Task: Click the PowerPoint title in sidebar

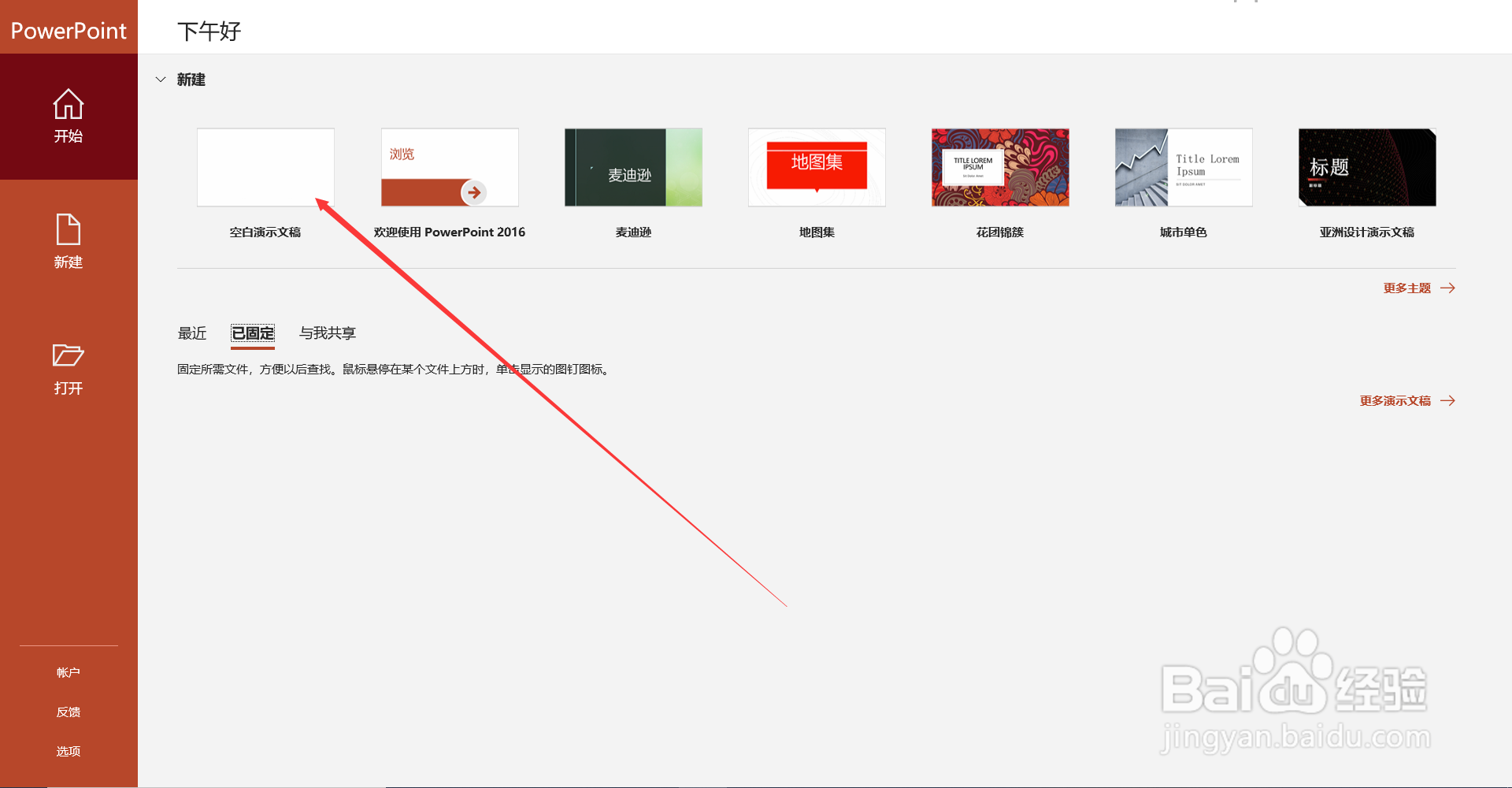Action: 69,31
